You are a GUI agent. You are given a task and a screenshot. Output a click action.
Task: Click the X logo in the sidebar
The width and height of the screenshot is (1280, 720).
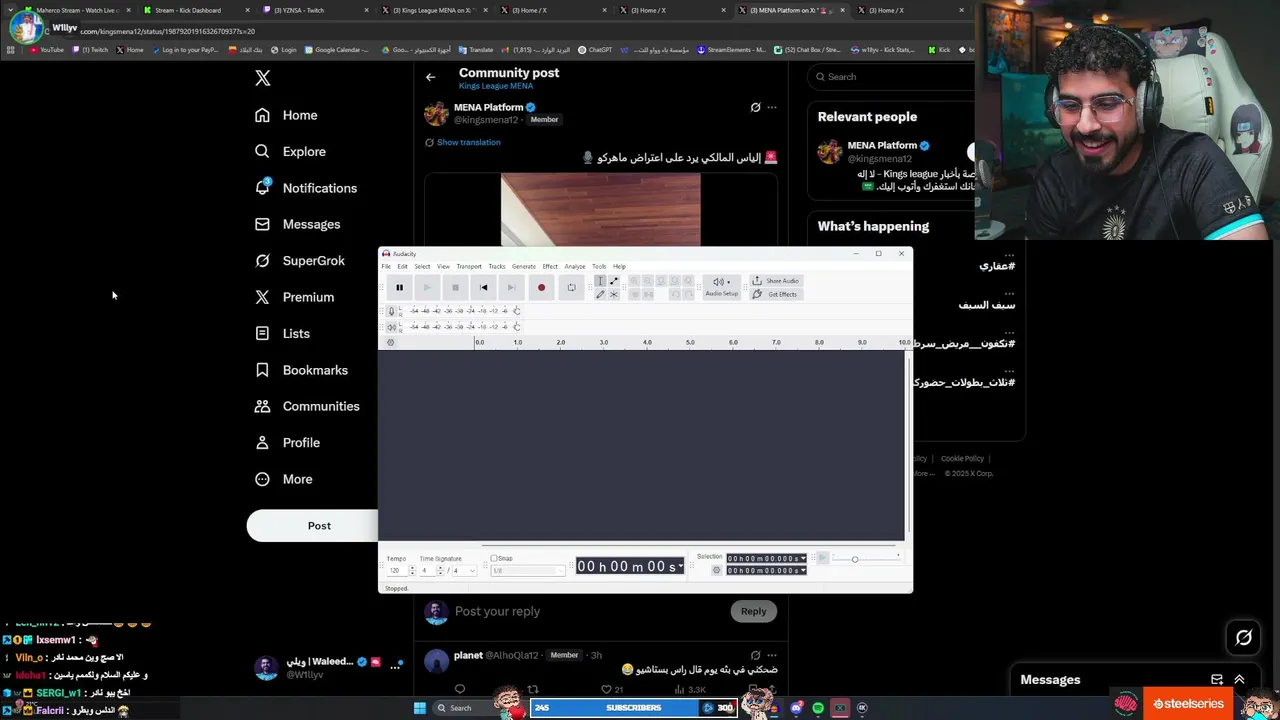263,78
